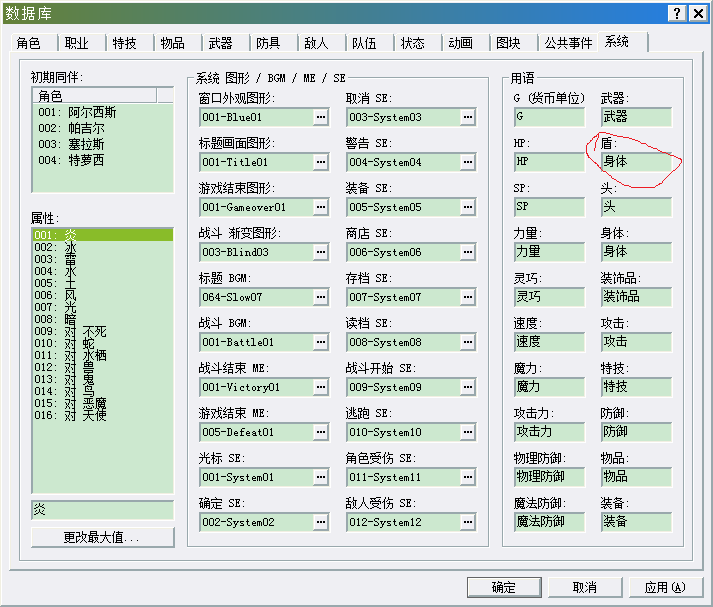
Task: Click ellipsis button beside 008-System08
Action: [468, 342]
